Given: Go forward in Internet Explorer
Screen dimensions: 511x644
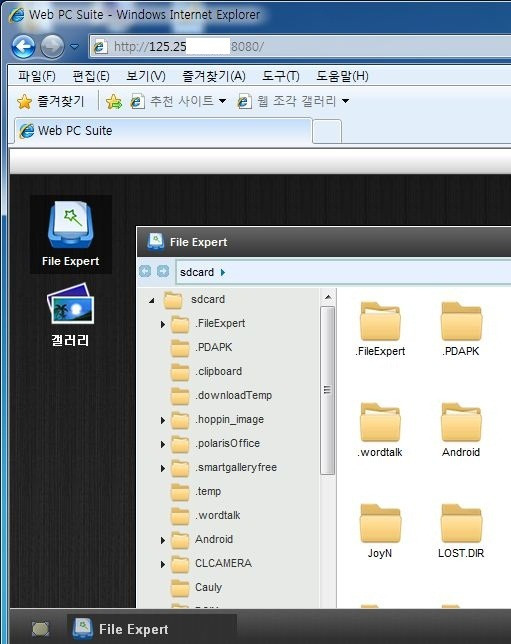Looking at the screenshot, I should click(x=52, y=46).
